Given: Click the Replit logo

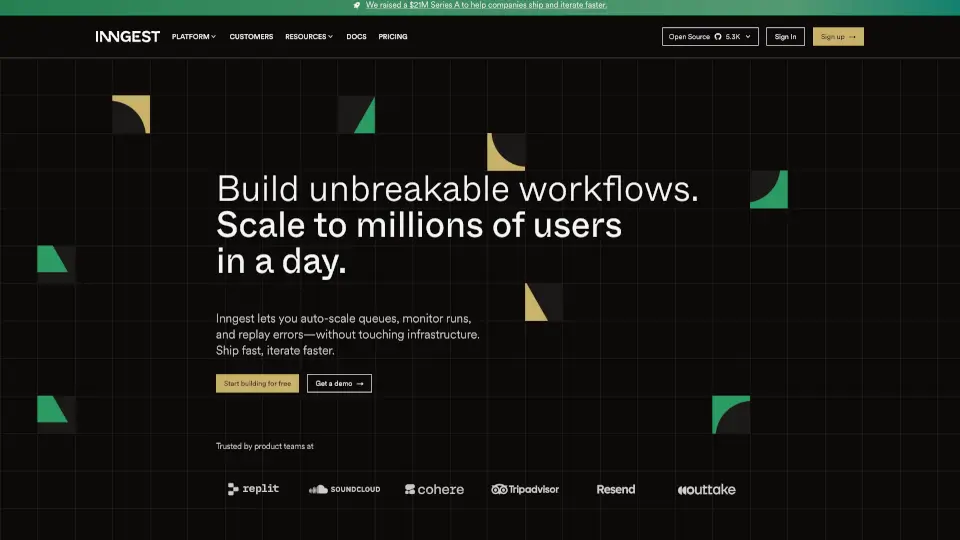Looking at the screenshot, I should coord(253,489).
